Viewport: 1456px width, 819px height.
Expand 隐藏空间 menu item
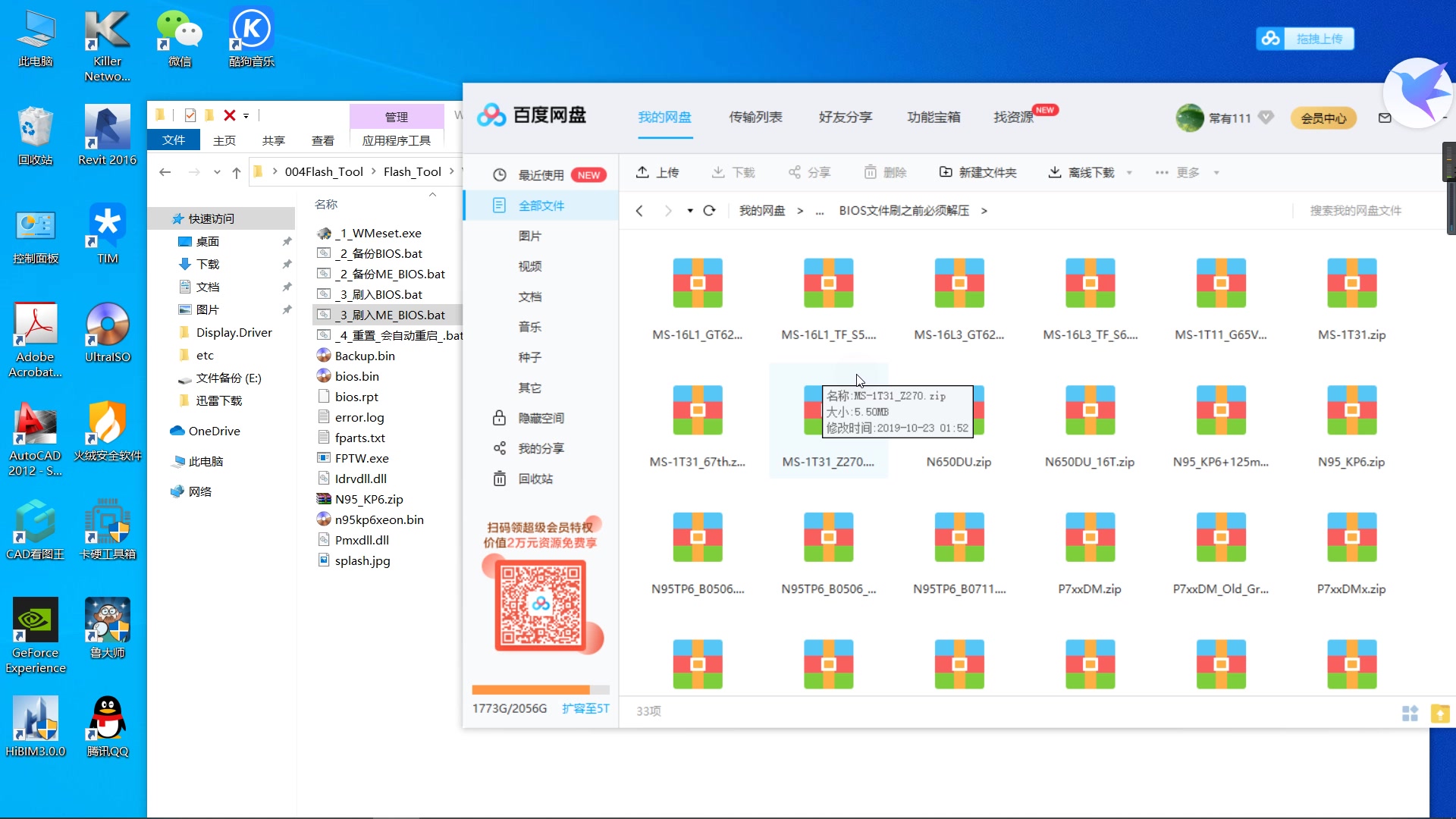click(540, 418)
